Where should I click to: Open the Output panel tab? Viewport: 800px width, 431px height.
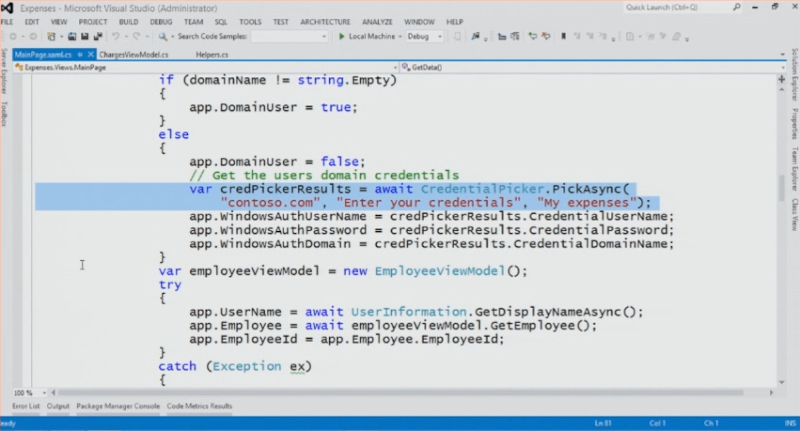(58, 406)
